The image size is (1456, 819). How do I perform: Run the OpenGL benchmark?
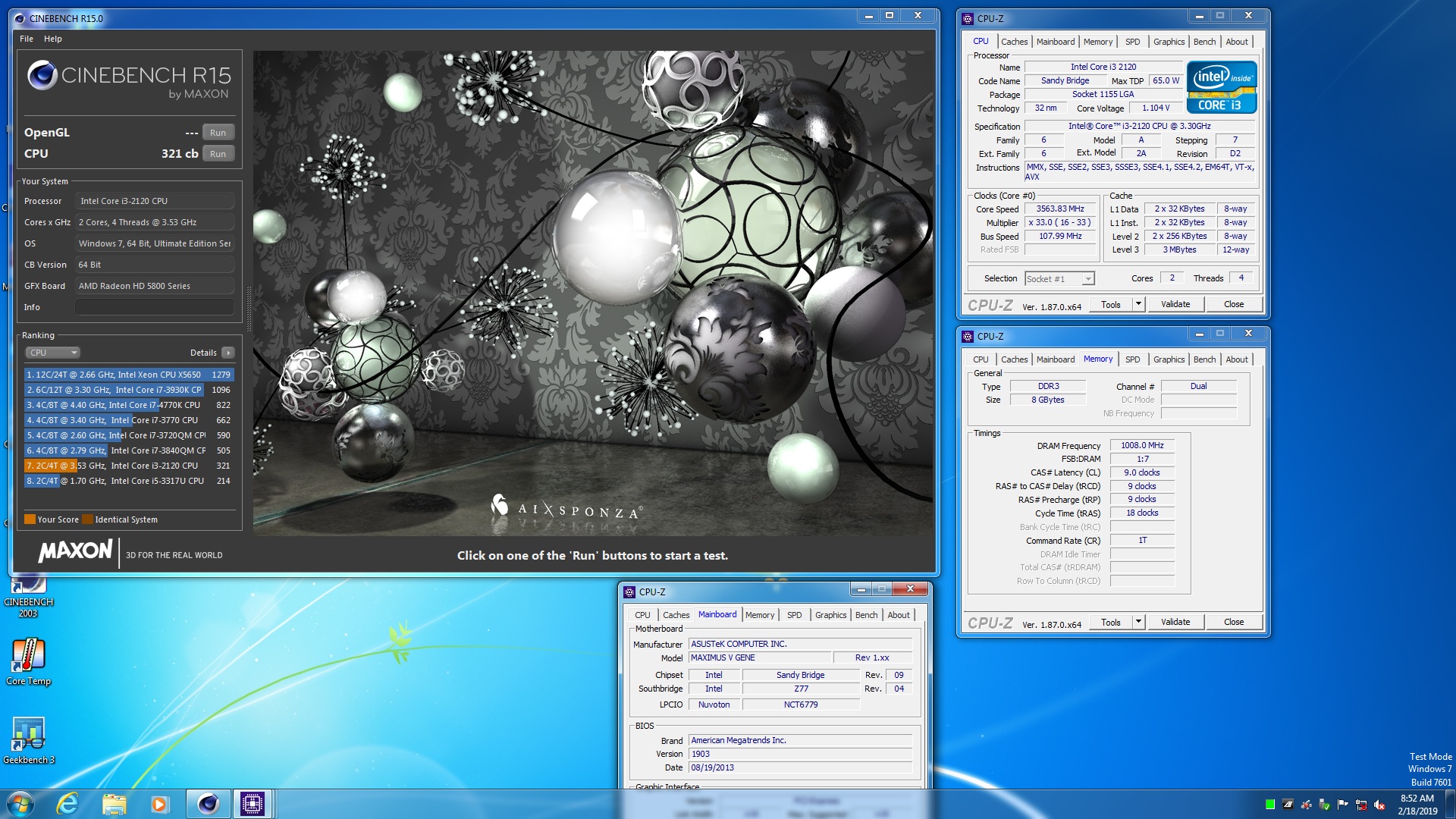pos(218,133)
